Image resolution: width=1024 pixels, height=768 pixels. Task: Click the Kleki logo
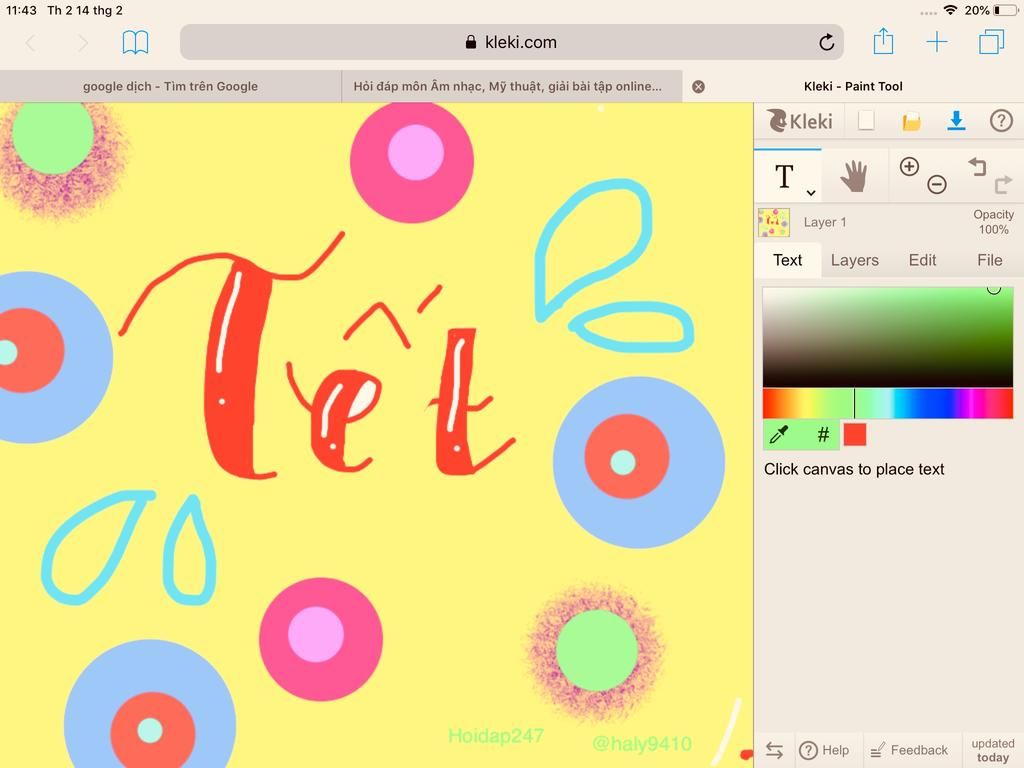pos(799,121)
